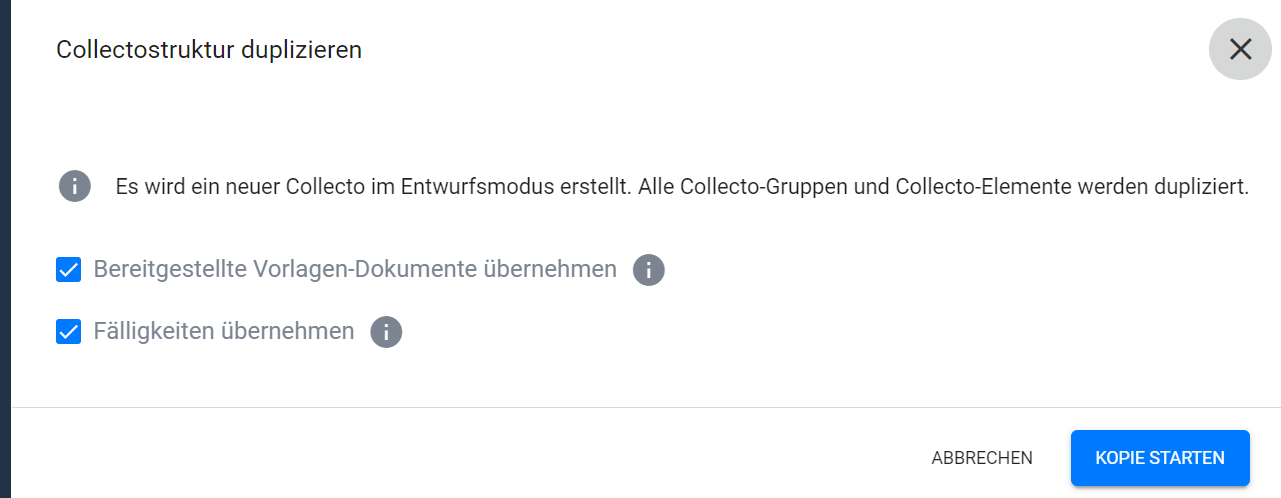Click the divider line above the footer buttons
1281x498 pixels.
point(646,407)
